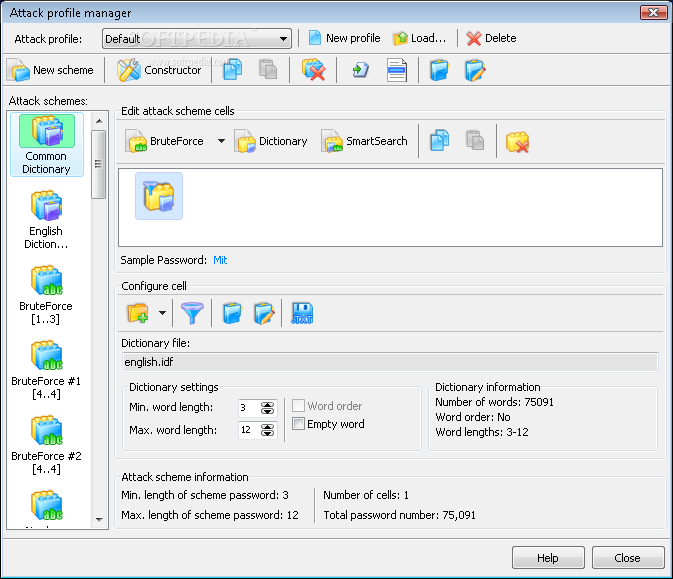Select the dictionary cell in the scheme cells area
This screenshot has width=673, height=579.
(159, 196)
